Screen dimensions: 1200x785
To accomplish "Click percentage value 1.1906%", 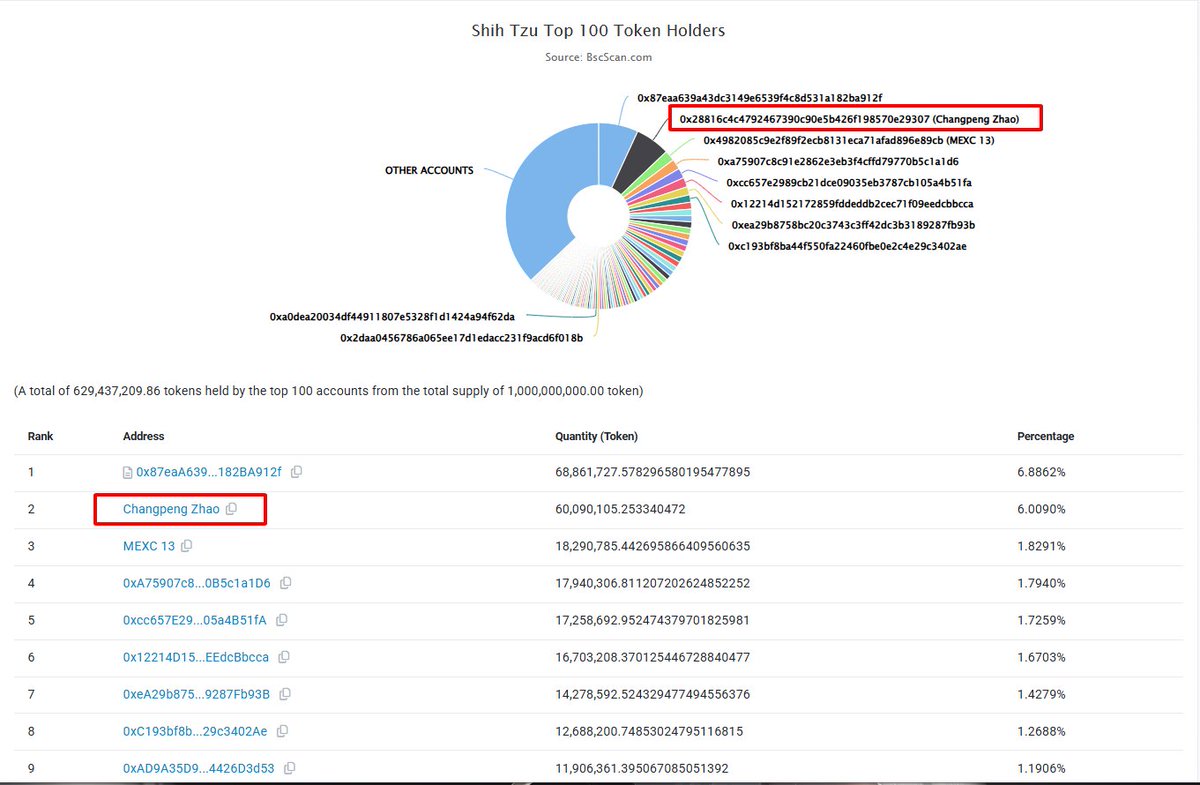I will pyautogui.click(x=1041, y=768).
